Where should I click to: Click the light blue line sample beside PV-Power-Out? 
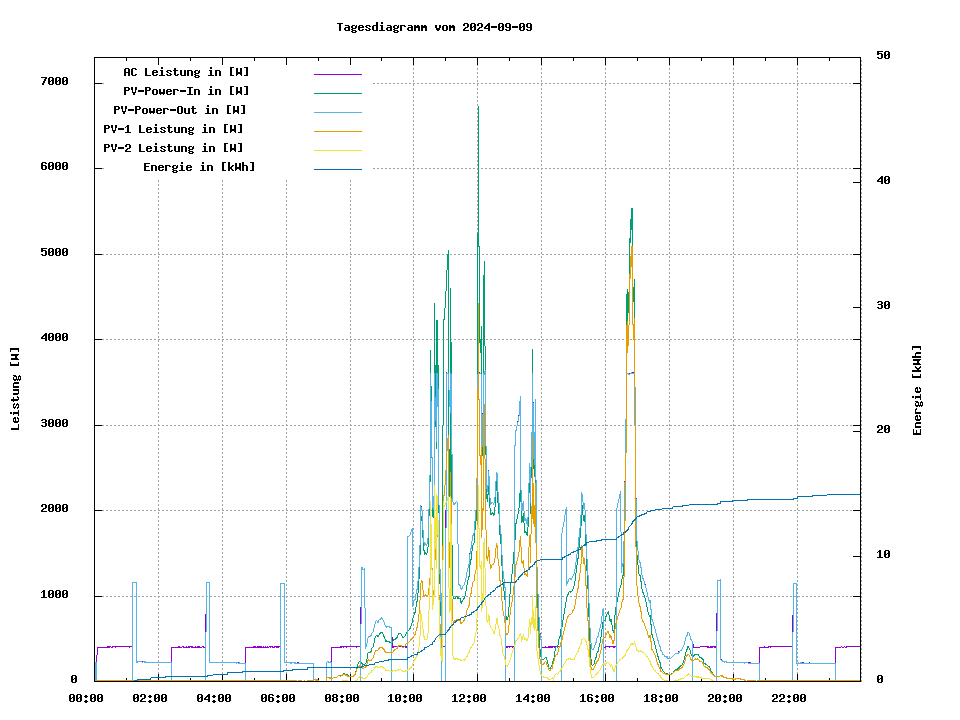(337, 112)
